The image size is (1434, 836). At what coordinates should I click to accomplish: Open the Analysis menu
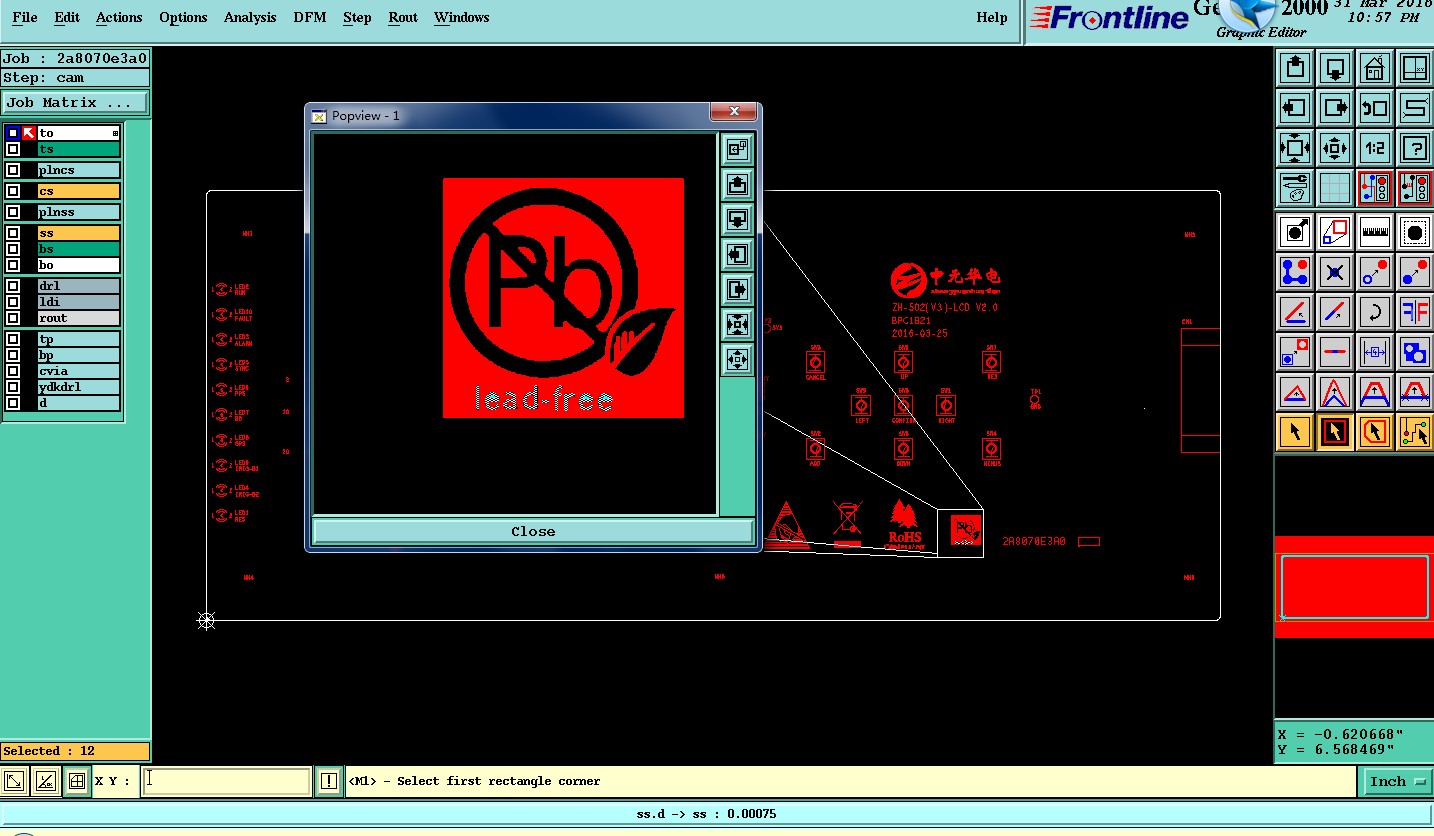click(x=251, y=17)
